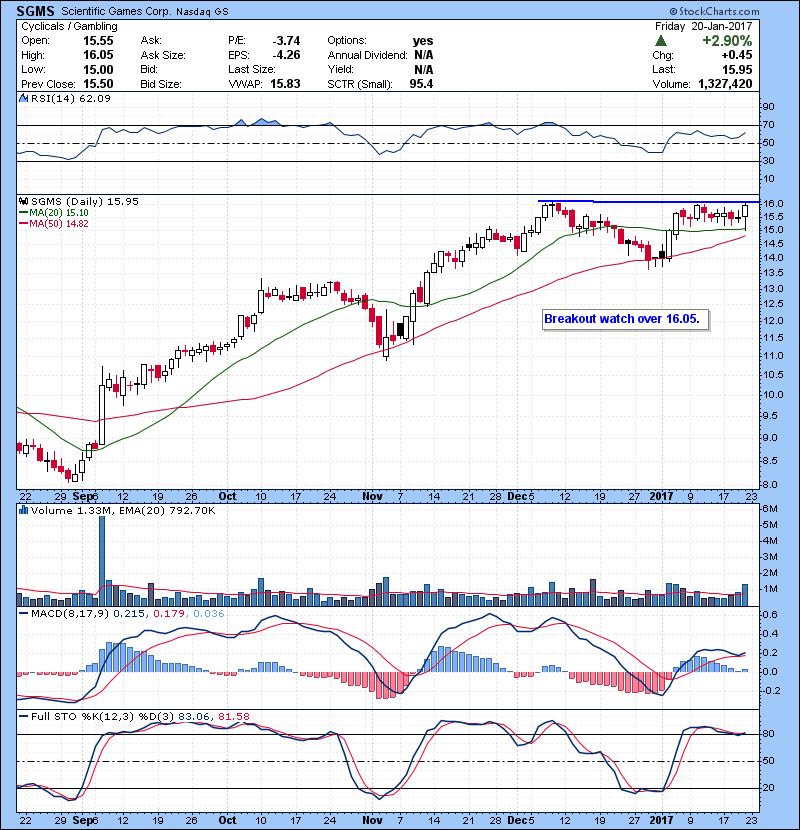Screen dimensions: 800x830
Task: Click the Oct label on price chart axis
Action: pyautogui.click(x=227, y=496)
